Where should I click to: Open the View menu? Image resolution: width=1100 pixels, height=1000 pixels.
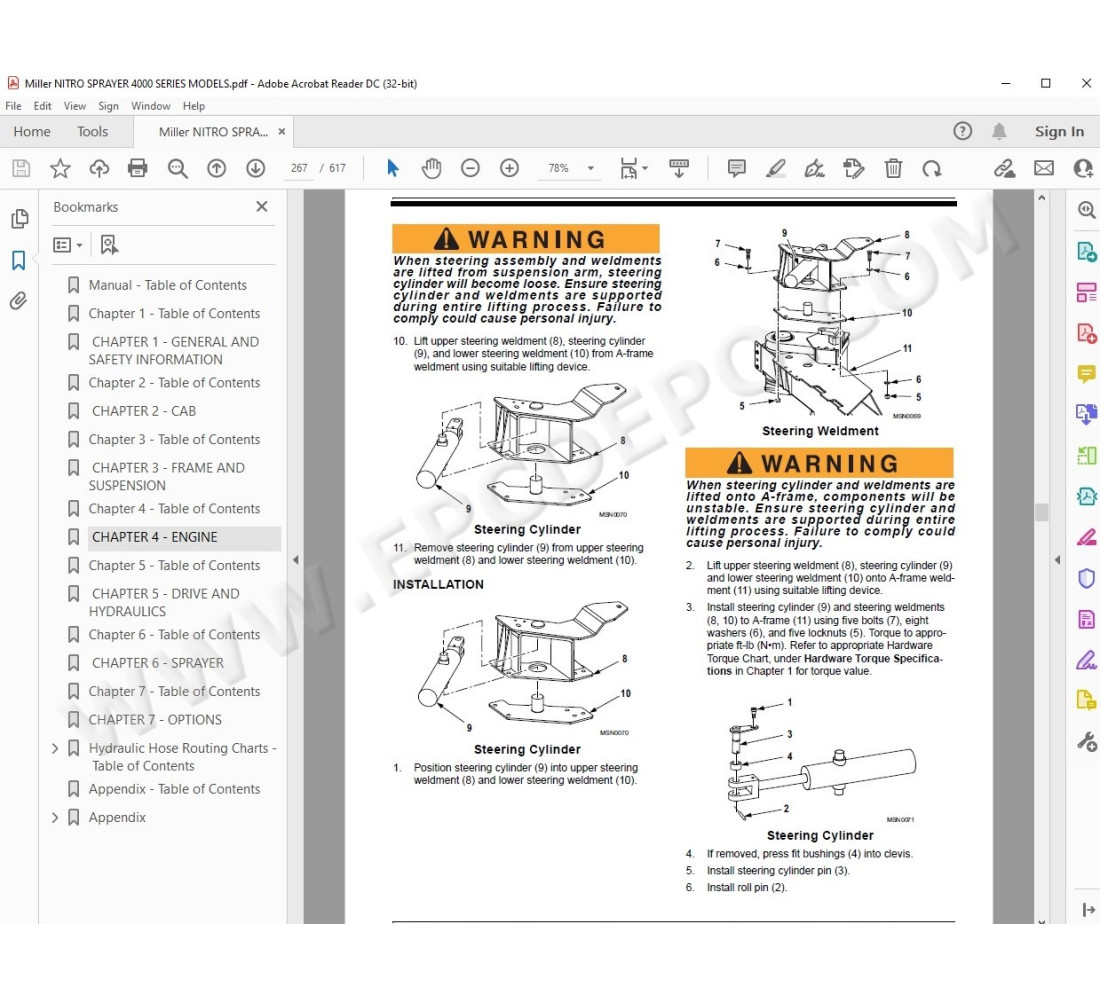tap(74, 105)
